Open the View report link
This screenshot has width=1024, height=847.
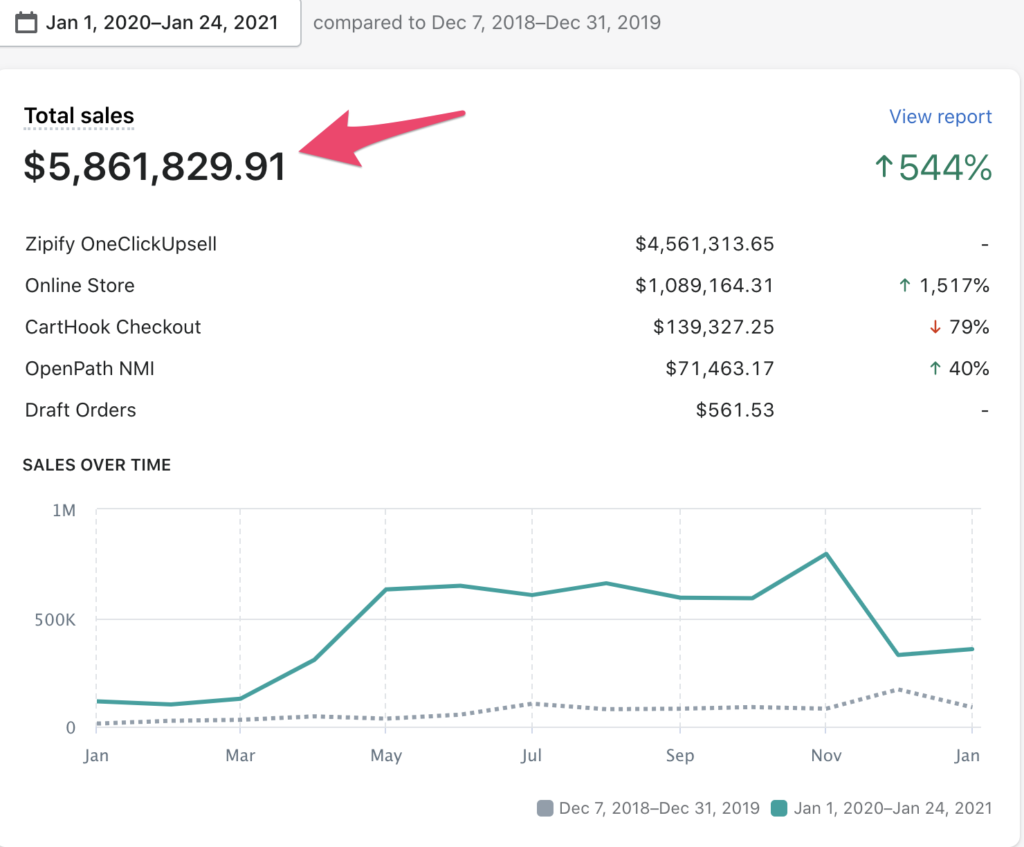[940, 117]
